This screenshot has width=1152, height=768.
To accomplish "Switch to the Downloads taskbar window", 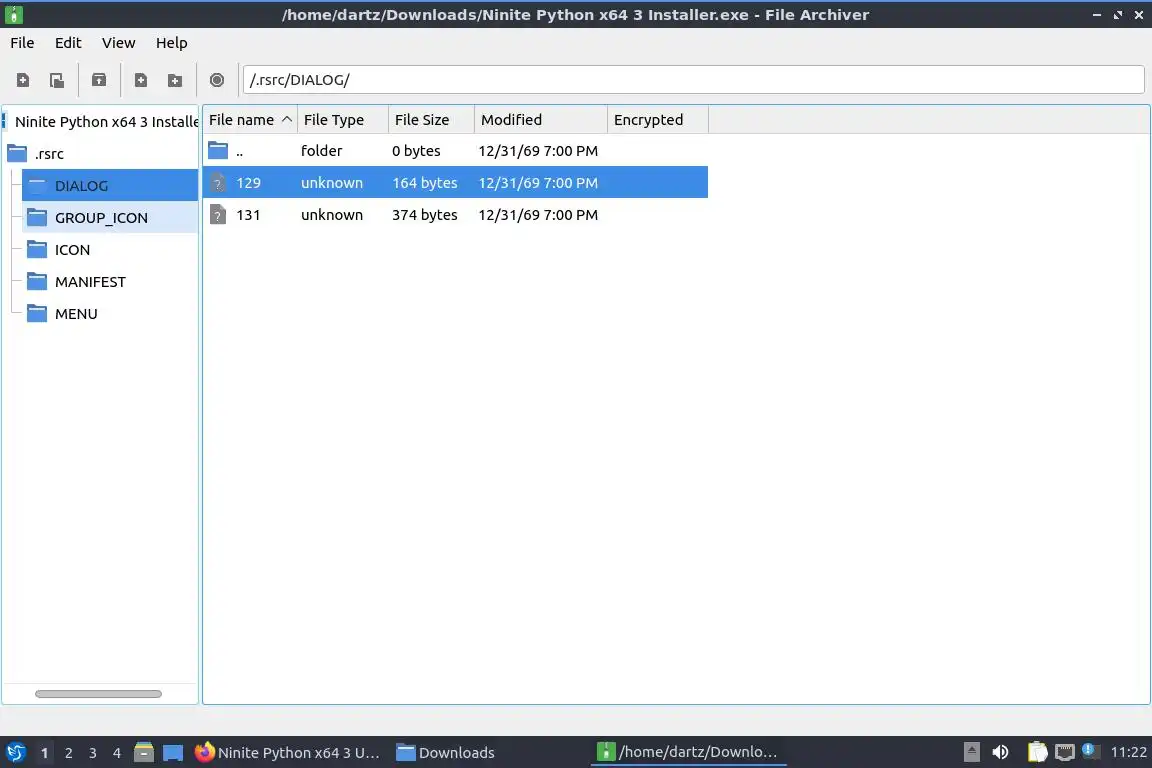I will (446, 753).
